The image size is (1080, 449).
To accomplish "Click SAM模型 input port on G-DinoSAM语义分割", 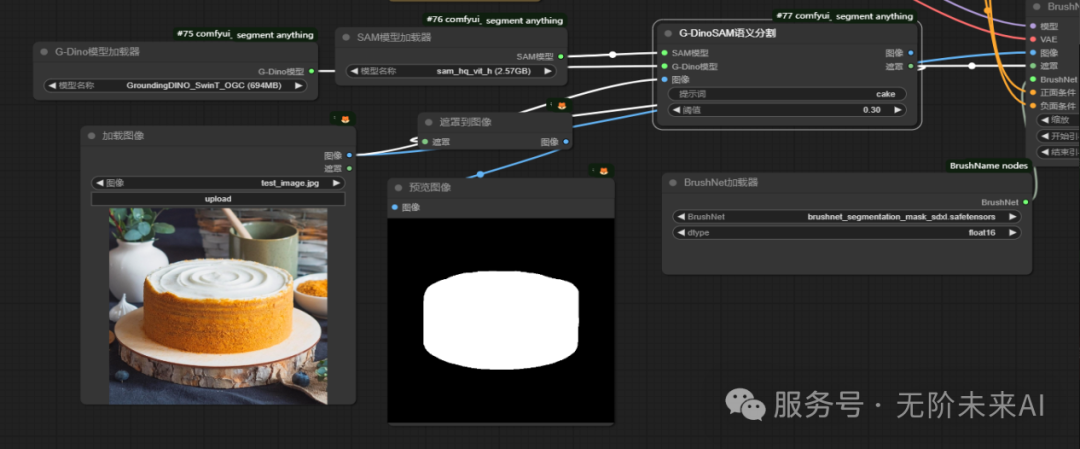I will (x=664, y=52).
